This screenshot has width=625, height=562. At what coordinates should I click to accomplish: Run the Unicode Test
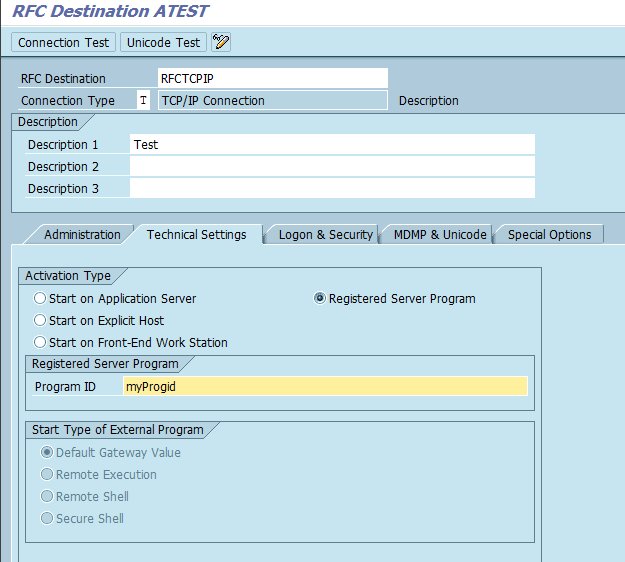point(163,42)
